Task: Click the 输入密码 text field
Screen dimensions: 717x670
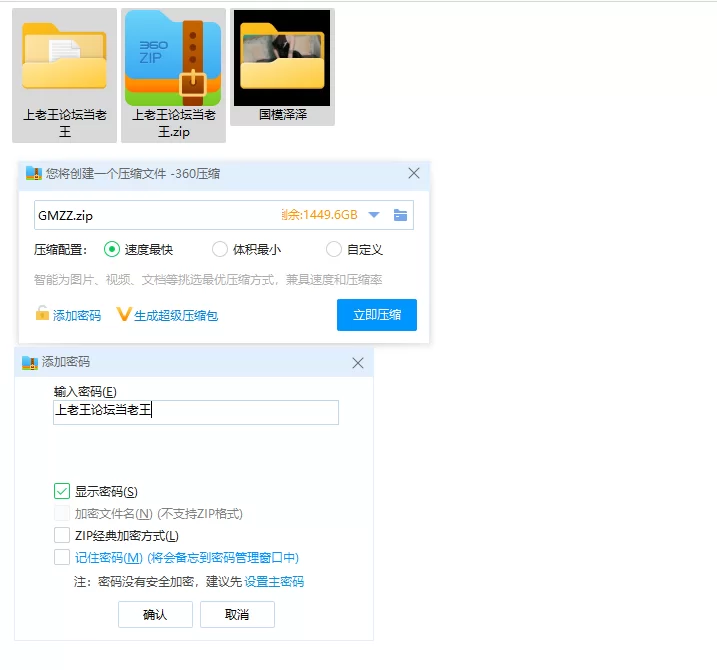Action: 196,411
